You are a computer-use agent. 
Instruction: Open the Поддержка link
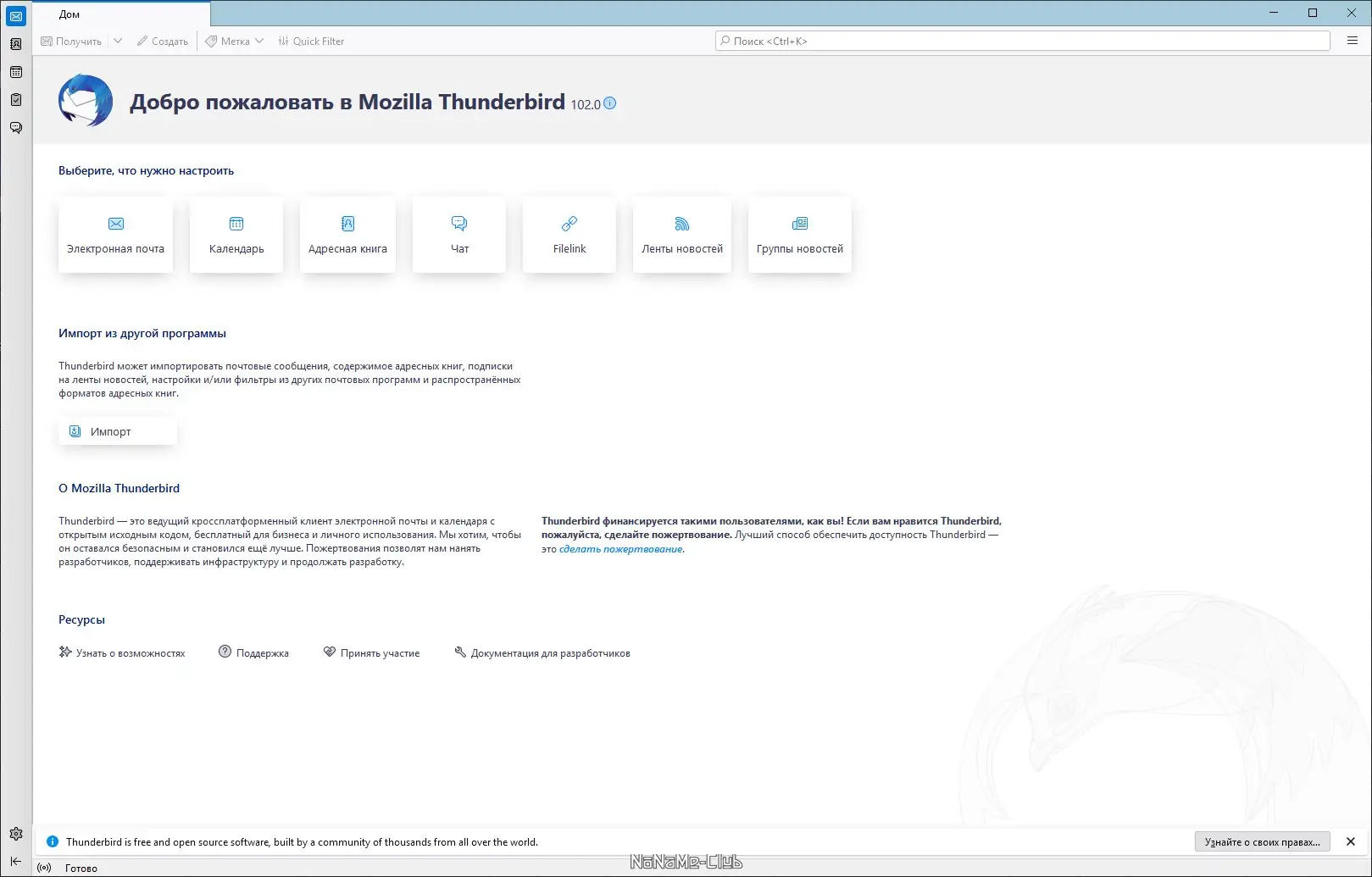tap(254, 652)
